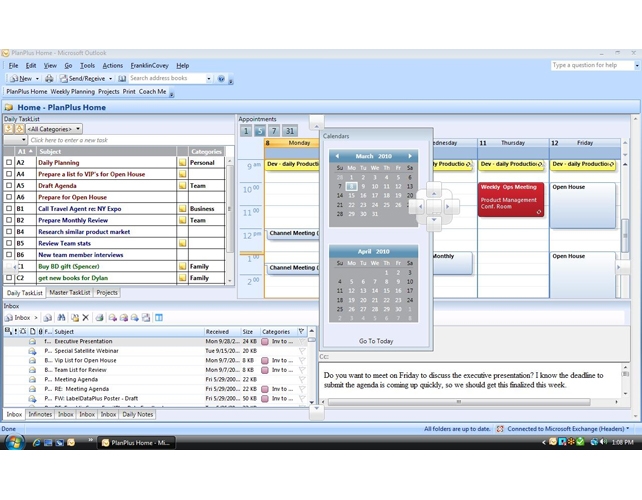Click the note icon on the Review Team stats row
642x500 pixels.
183,243
